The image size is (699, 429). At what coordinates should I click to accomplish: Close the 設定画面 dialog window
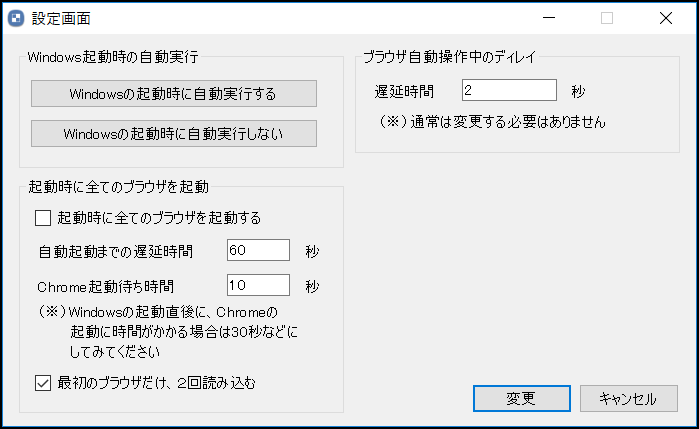pos(665,18)
